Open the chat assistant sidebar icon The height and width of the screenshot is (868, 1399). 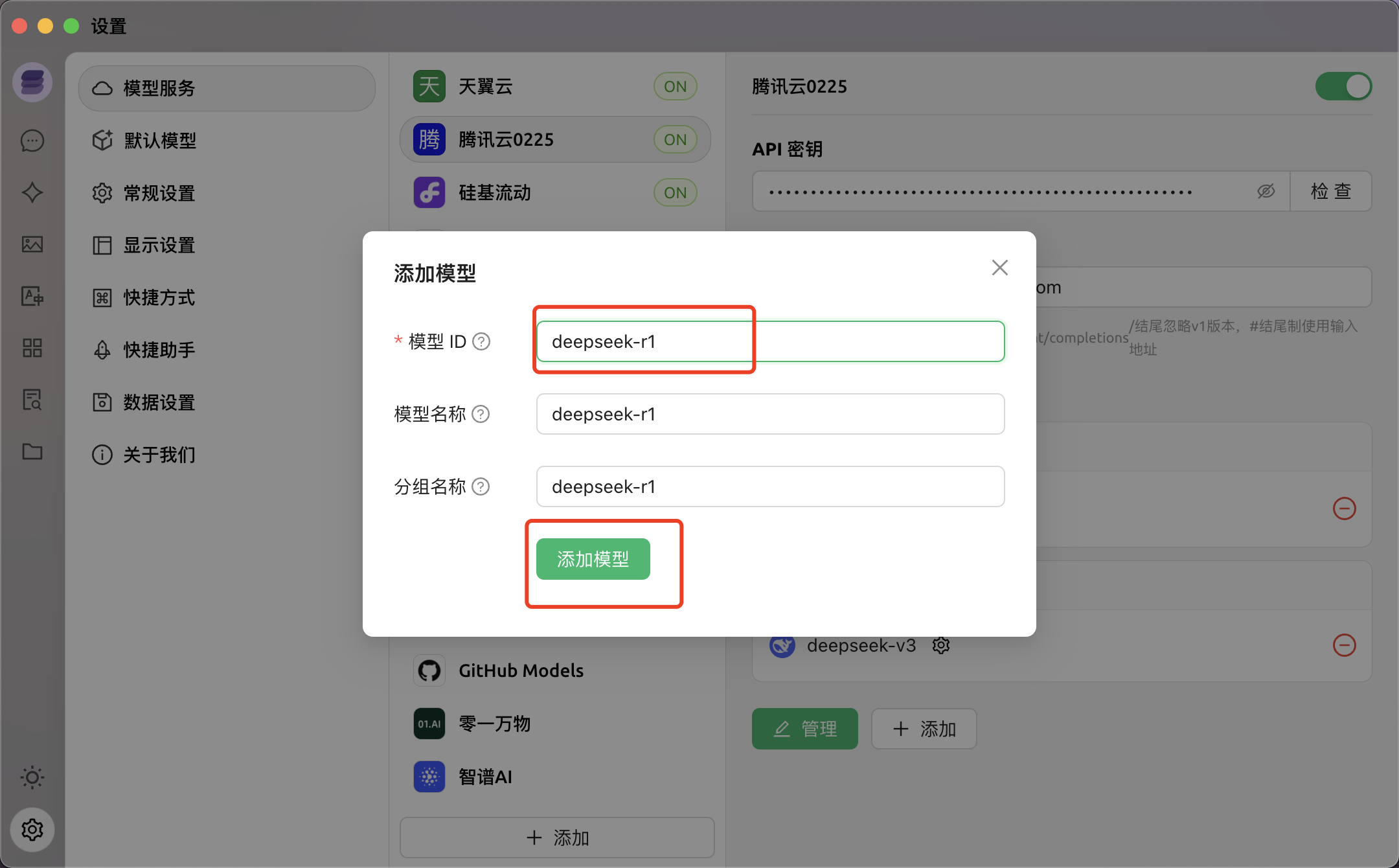coord(32,141)
